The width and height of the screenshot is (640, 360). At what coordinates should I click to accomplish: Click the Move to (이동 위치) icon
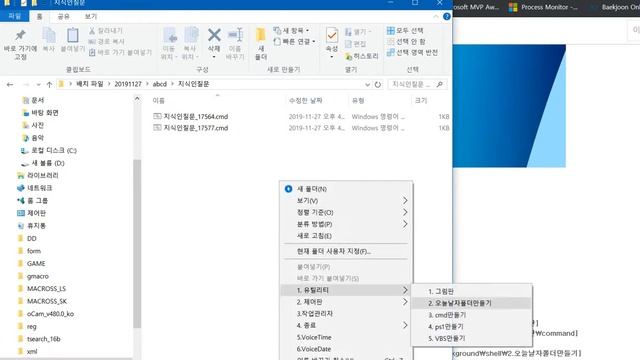pos(170,36)
